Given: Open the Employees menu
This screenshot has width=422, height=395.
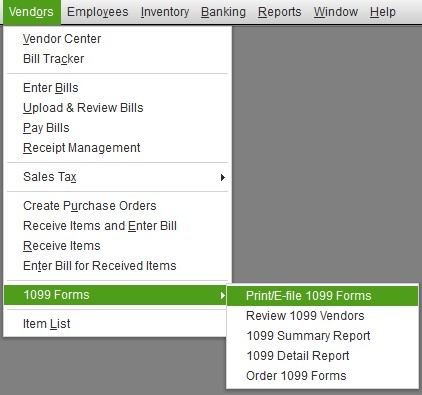Looking at the screenshot, I should (x=98, y=12).
